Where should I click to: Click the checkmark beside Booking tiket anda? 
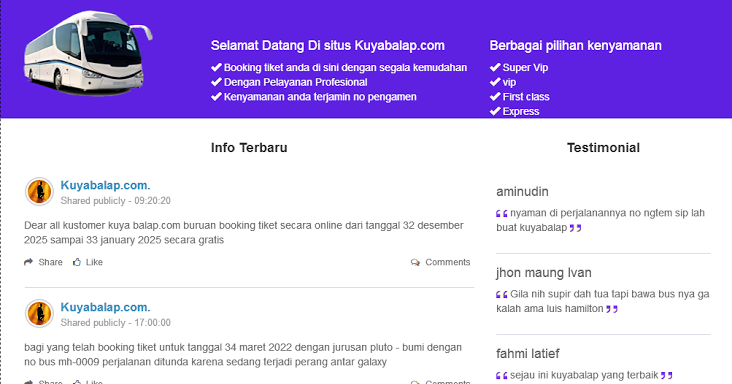(x=216, y=67)
